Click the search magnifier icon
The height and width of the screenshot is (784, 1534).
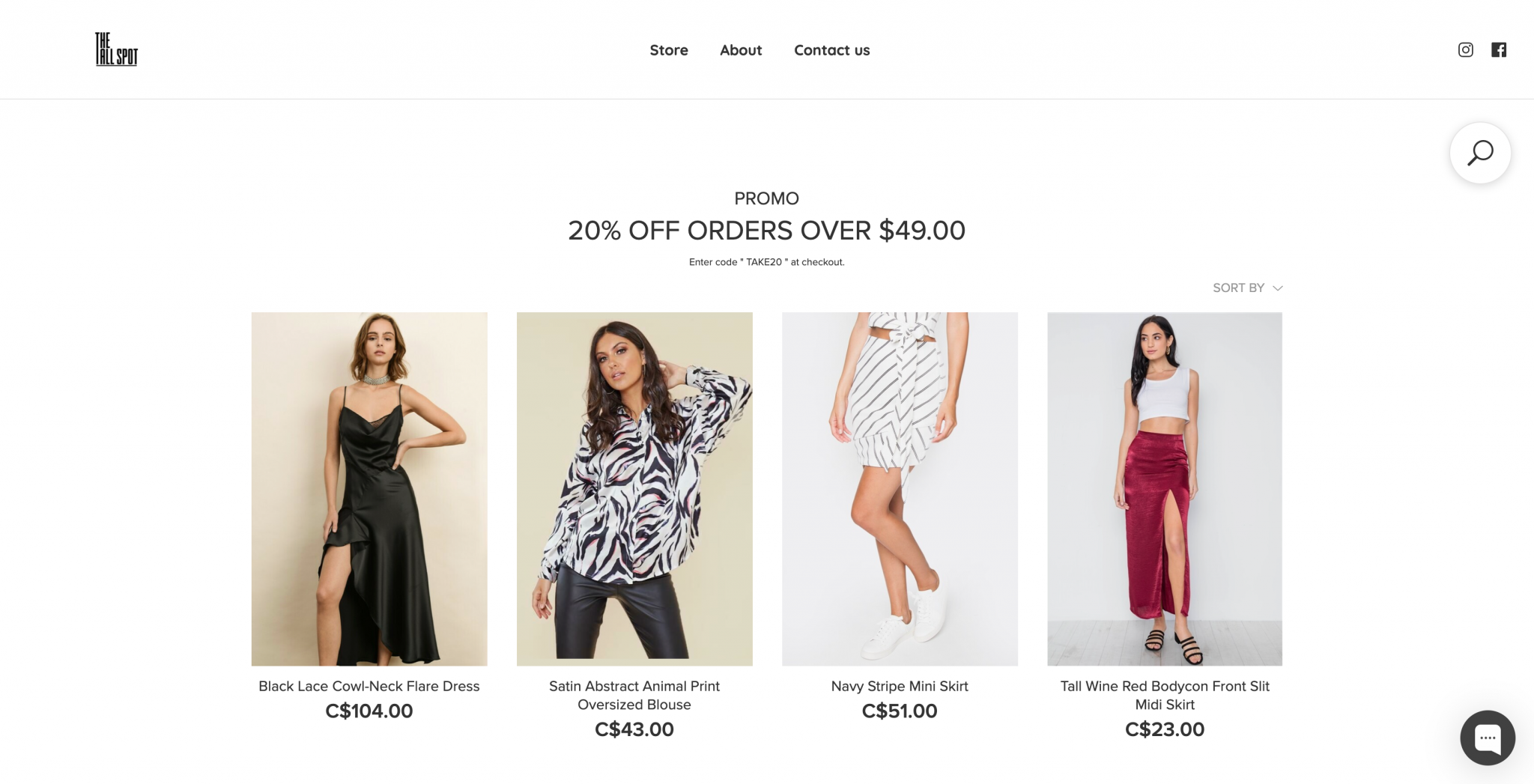click(1479, 152)
